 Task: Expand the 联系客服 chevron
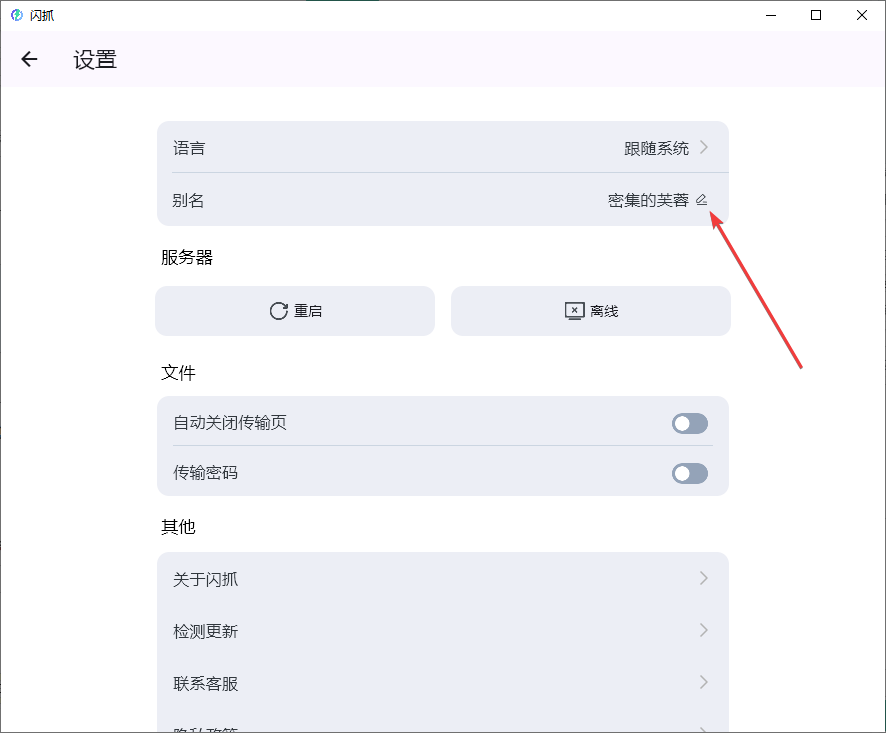tap(704, 683)
